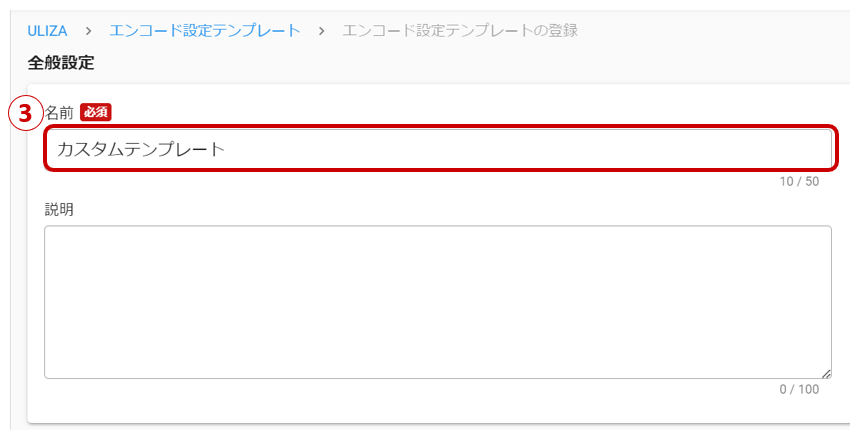Click the 全般設定 section heading

coord(61,62)
